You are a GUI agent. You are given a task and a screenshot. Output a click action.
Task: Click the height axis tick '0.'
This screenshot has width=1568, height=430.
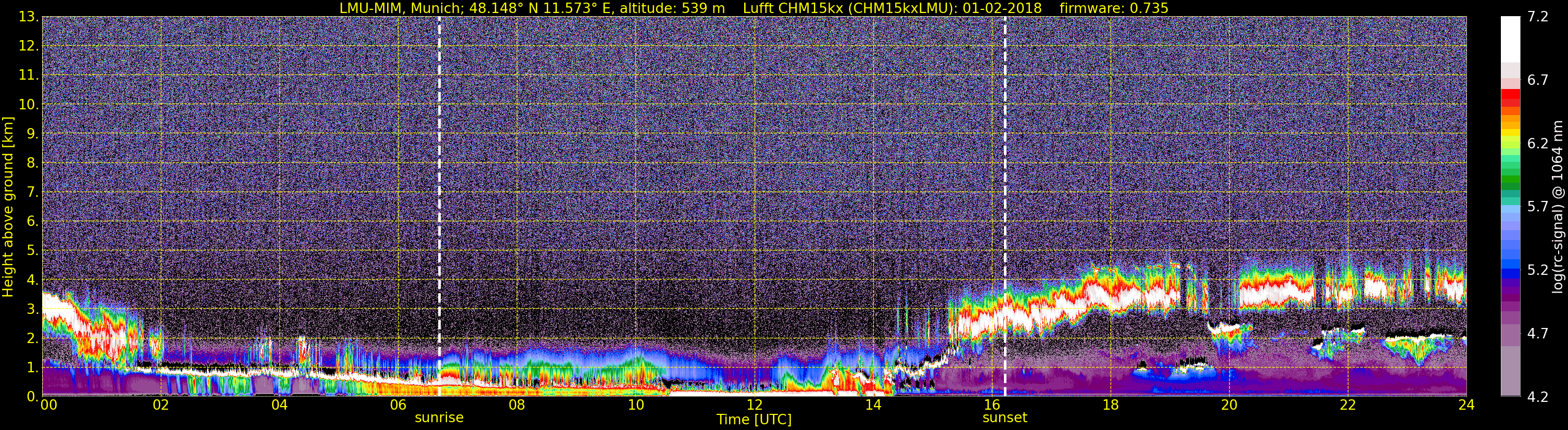click(x=32, y=397)
